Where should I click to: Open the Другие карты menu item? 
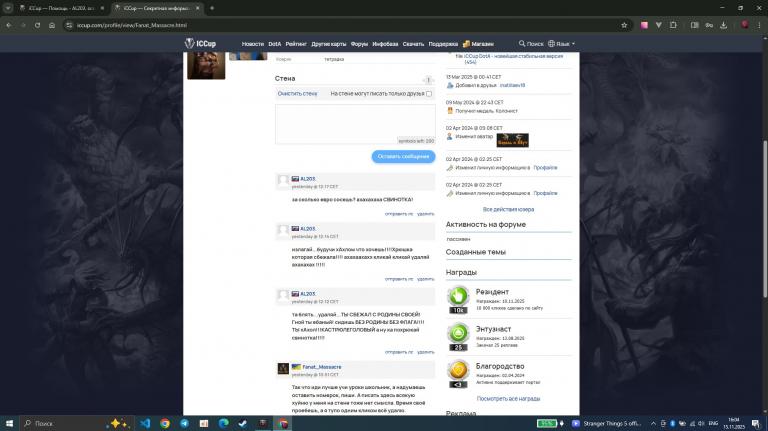[329, 44]
